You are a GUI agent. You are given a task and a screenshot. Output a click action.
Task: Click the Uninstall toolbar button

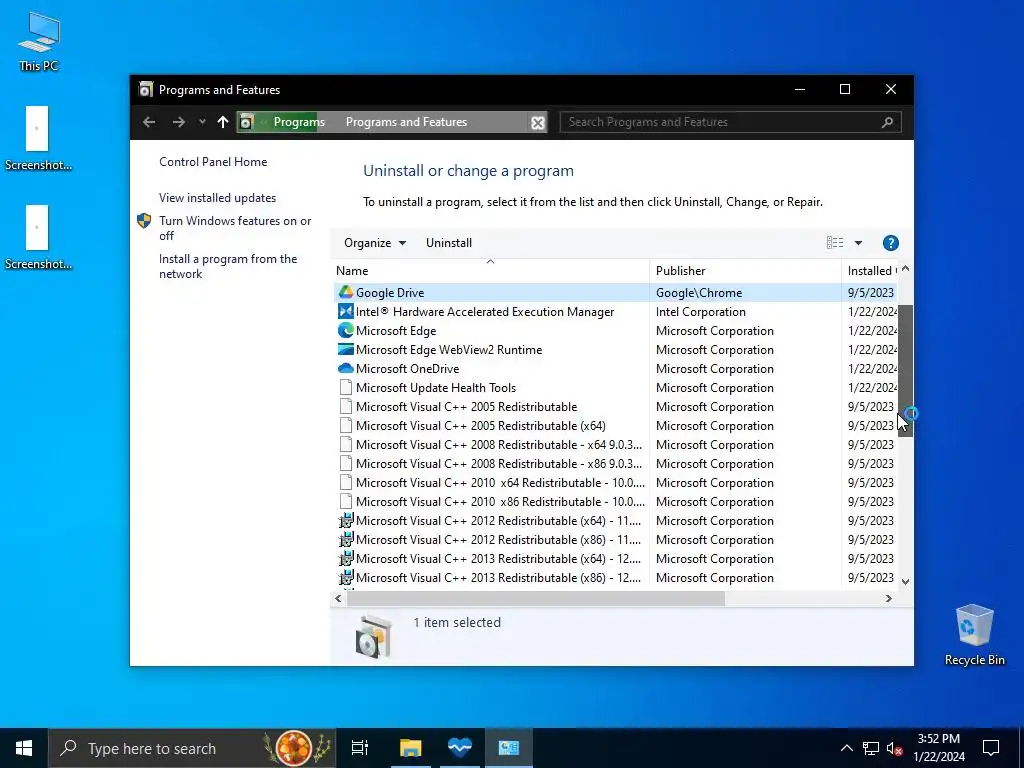point(449,243)
